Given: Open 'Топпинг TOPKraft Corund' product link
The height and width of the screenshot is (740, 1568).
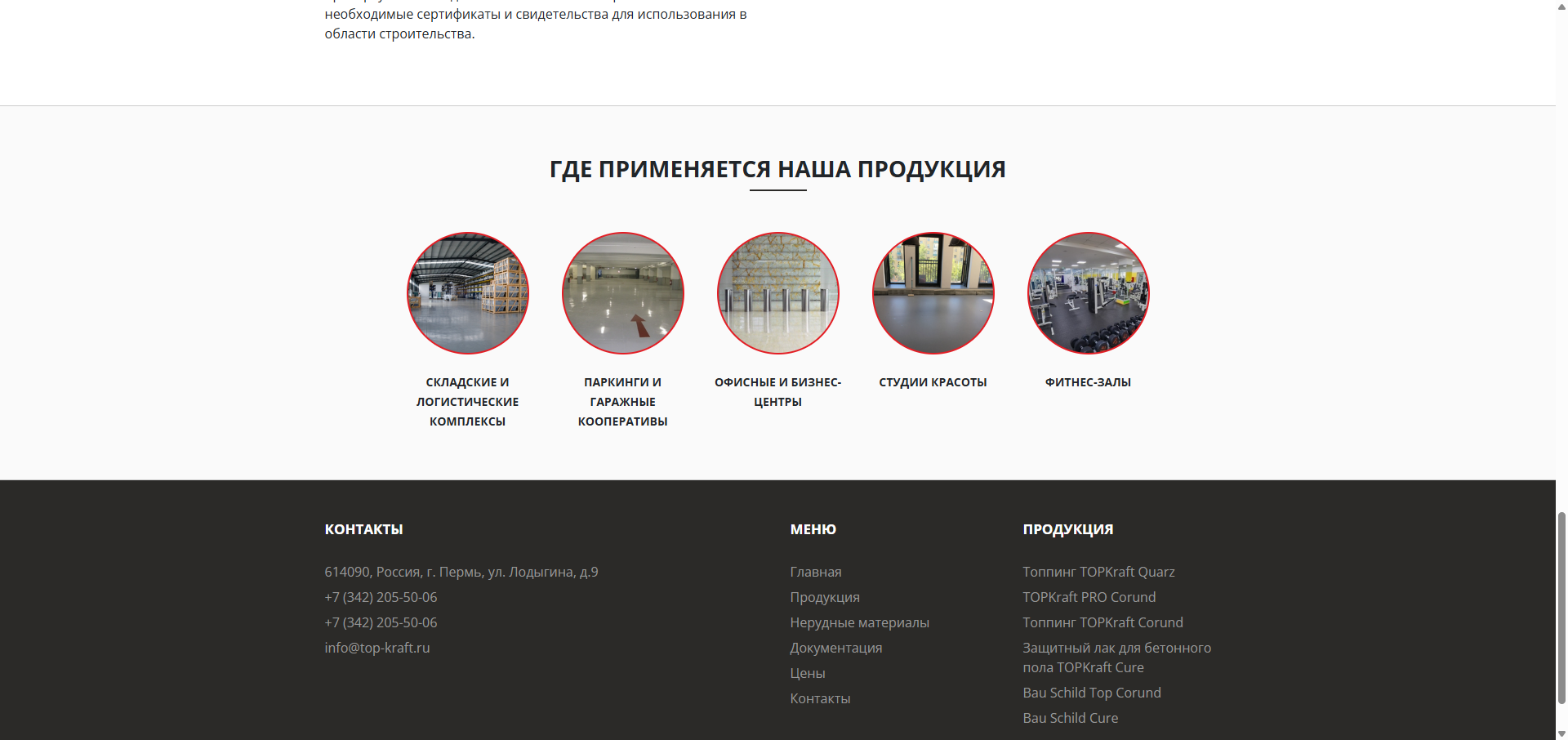Looking at the screenshot, I should point(1103,622).
